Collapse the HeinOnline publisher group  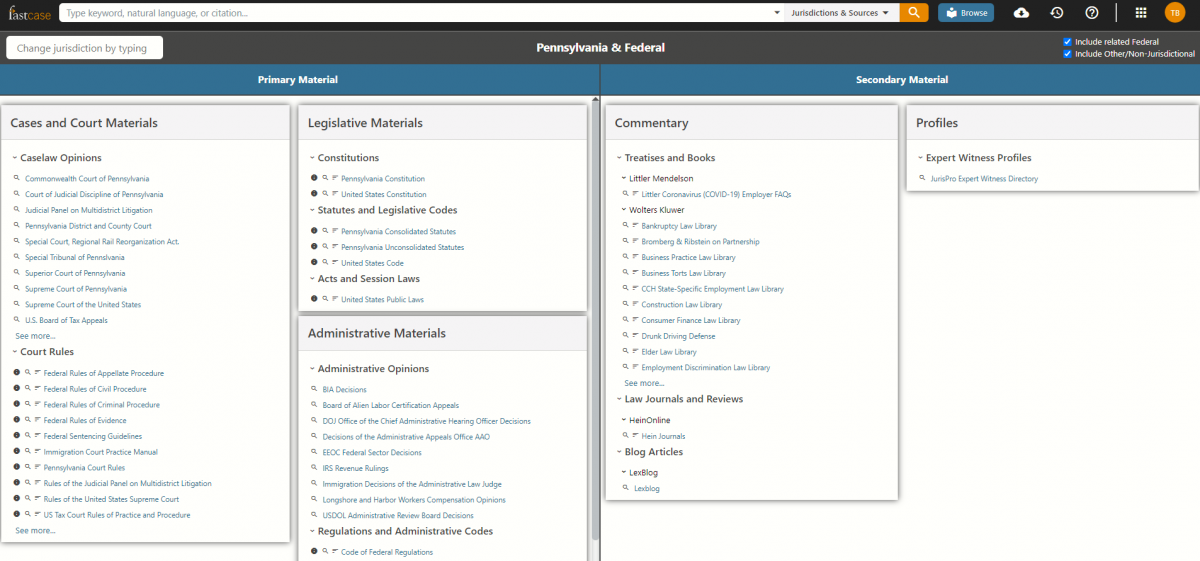[x=624, y=421]
